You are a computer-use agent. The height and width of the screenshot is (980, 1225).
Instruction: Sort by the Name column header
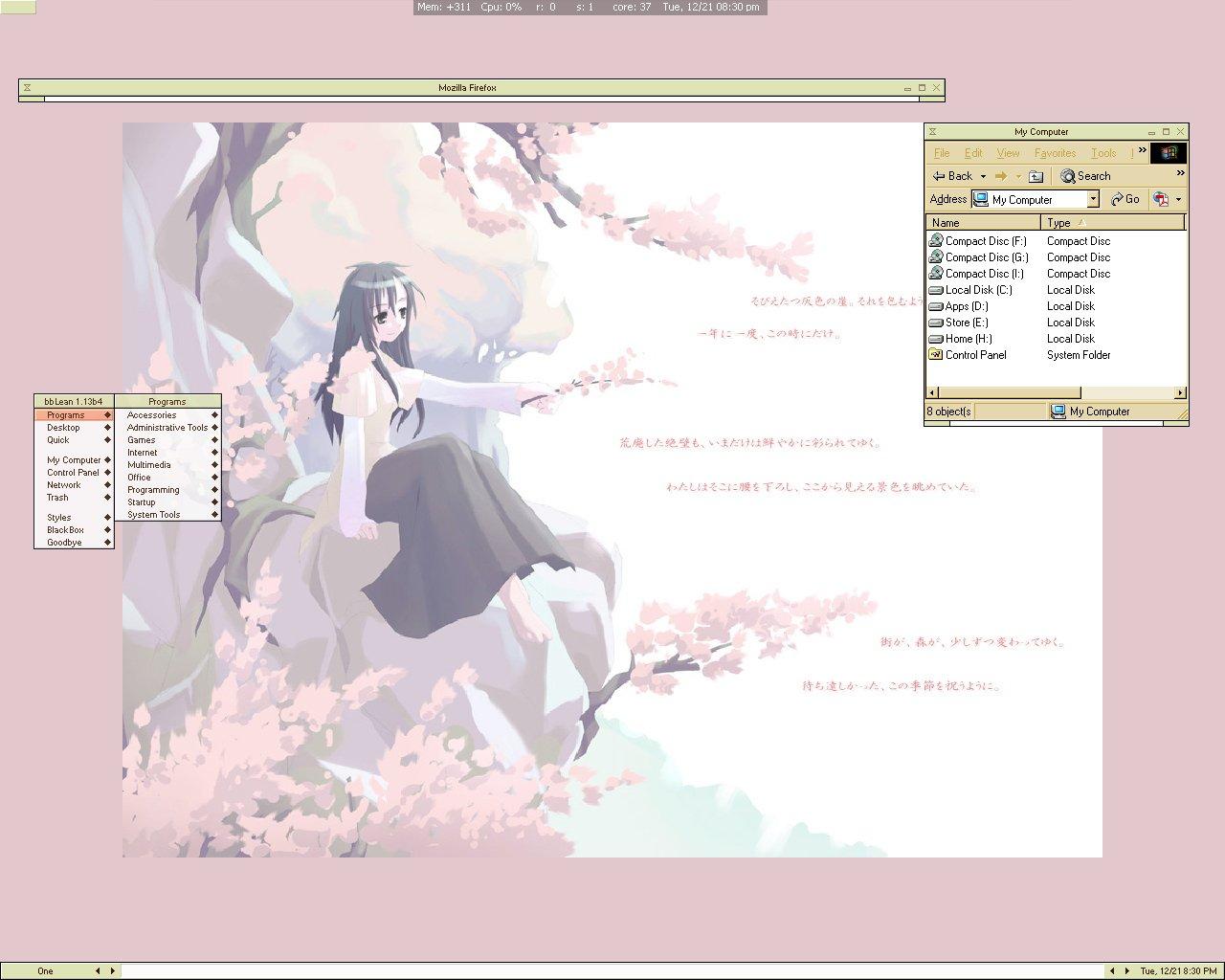(984, 223)
